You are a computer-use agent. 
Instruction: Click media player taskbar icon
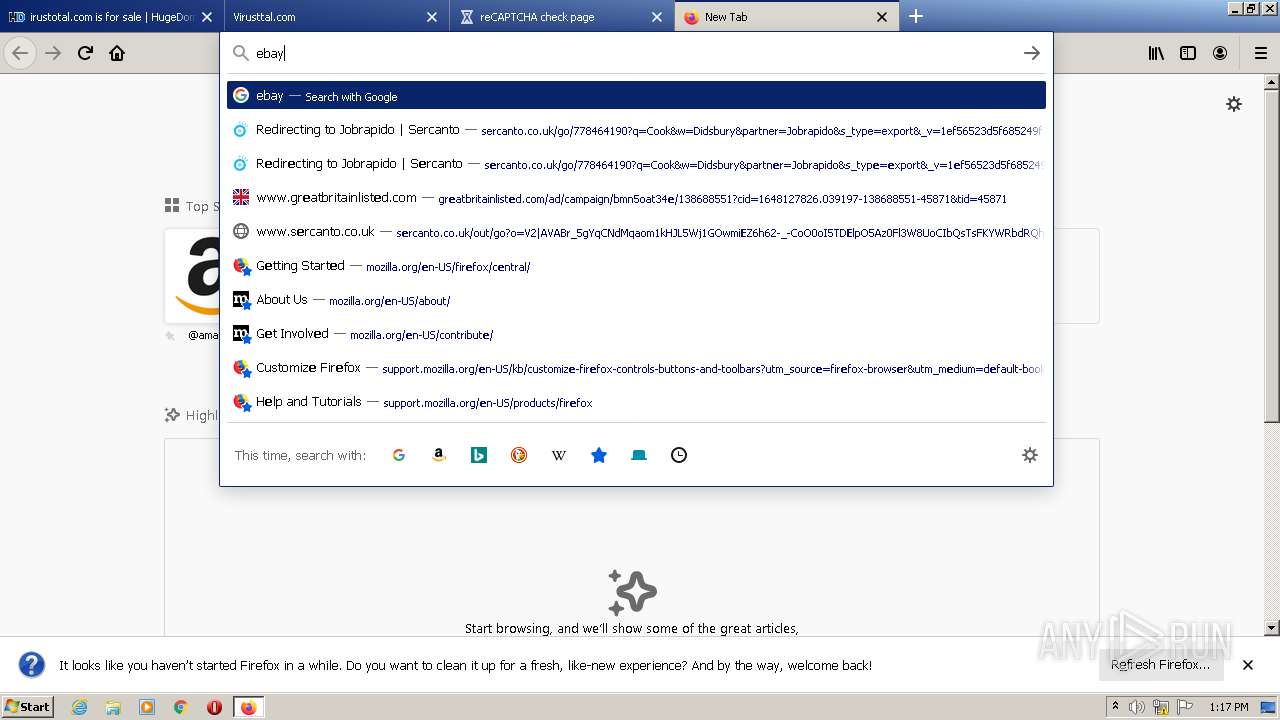coord(147,707)
